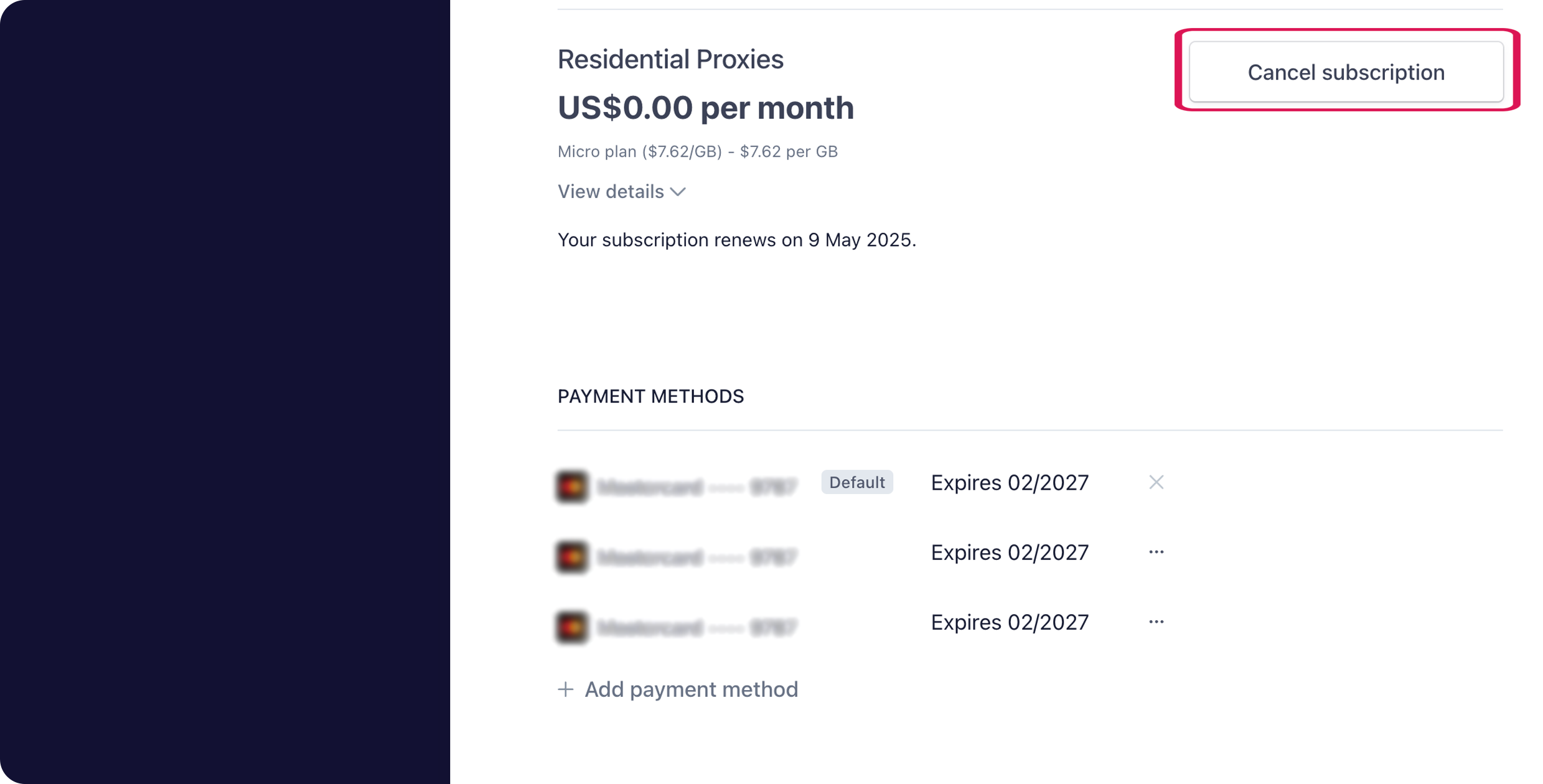Click the plus icon for adding payment
This screenshot has width=1543, height=784.
(565, 689)
